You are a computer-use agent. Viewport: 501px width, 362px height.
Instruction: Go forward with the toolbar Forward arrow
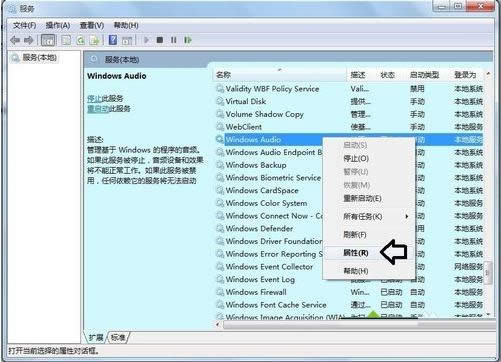click(x=29, y=40)
